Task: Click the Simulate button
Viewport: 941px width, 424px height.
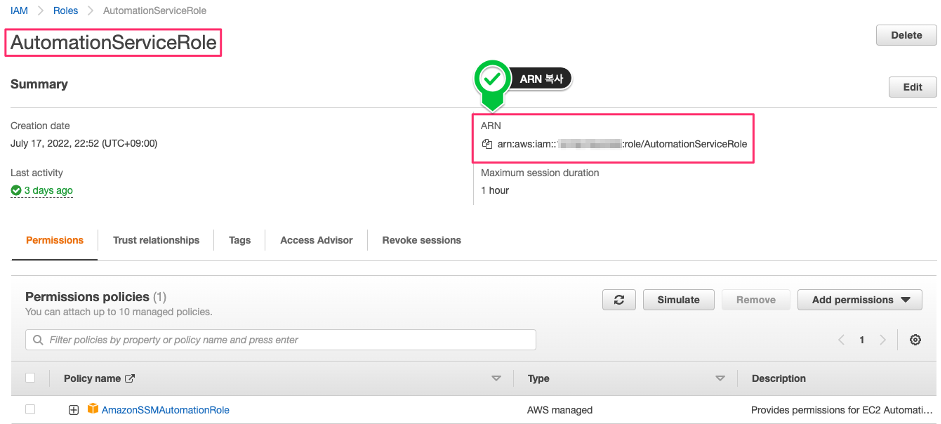Action: point(679,300)
